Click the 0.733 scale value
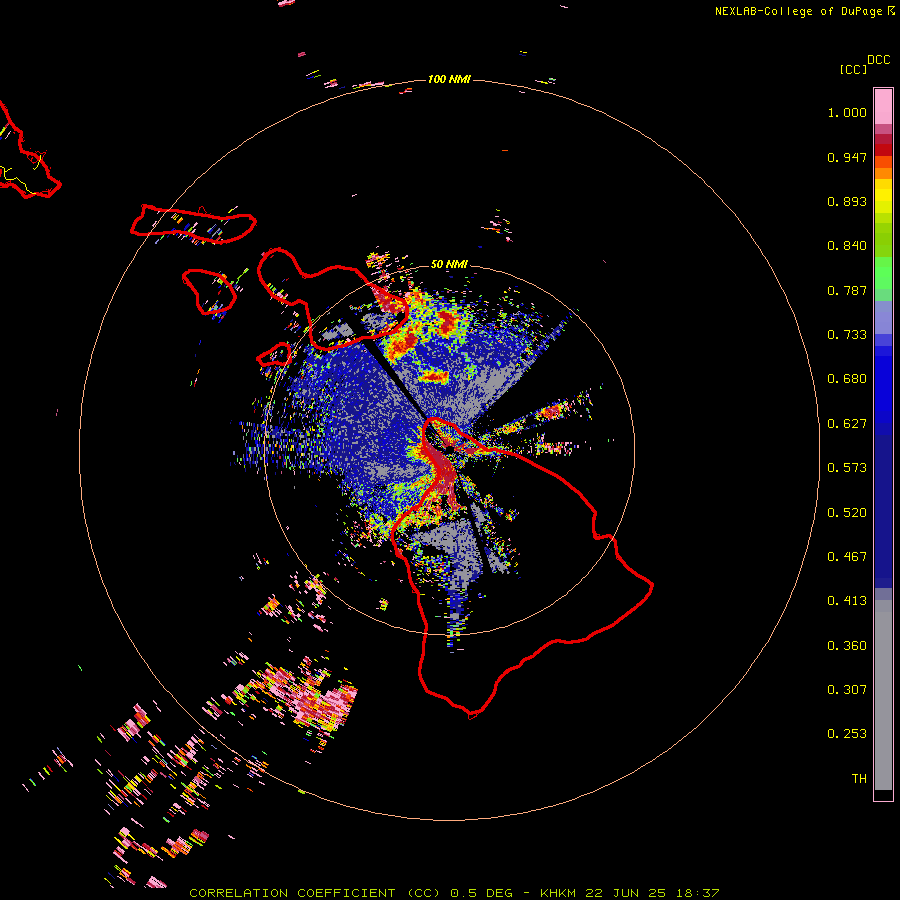Viewport: 900px width, 900px height. tap(847, 335)
